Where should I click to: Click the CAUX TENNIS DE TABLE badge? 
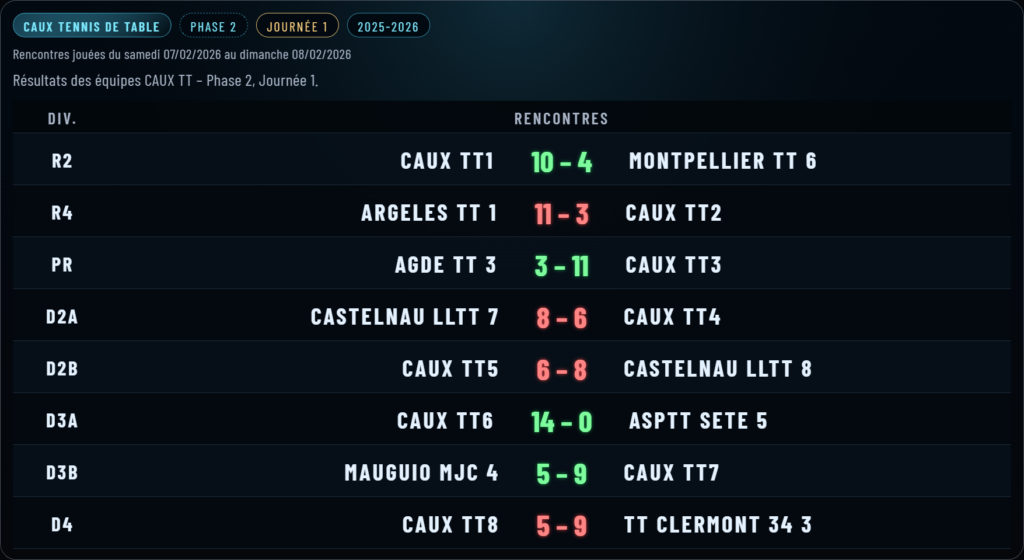[x=92, y=26]
